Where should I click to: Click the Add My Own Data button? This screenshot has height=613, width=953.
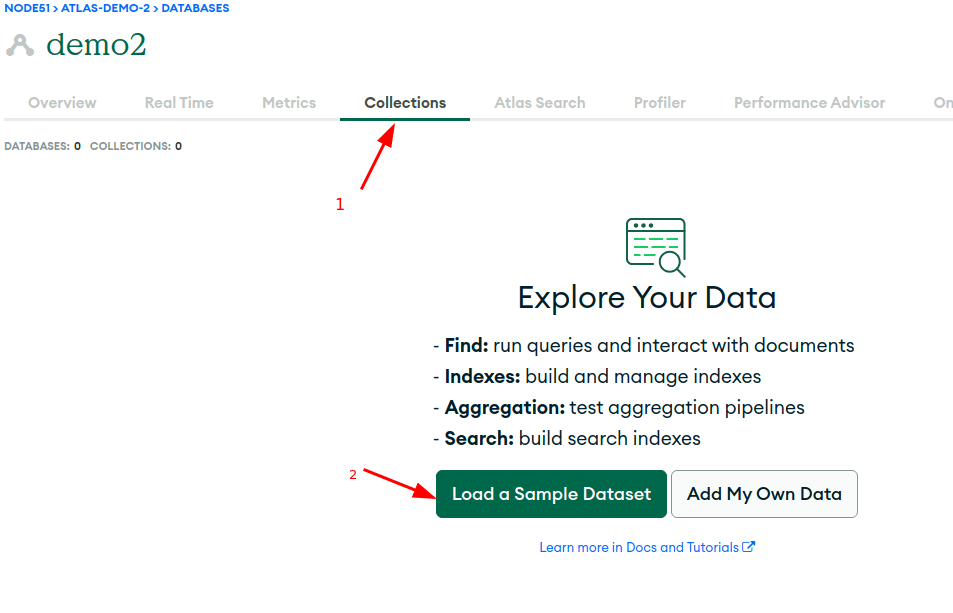coord(764,494)
